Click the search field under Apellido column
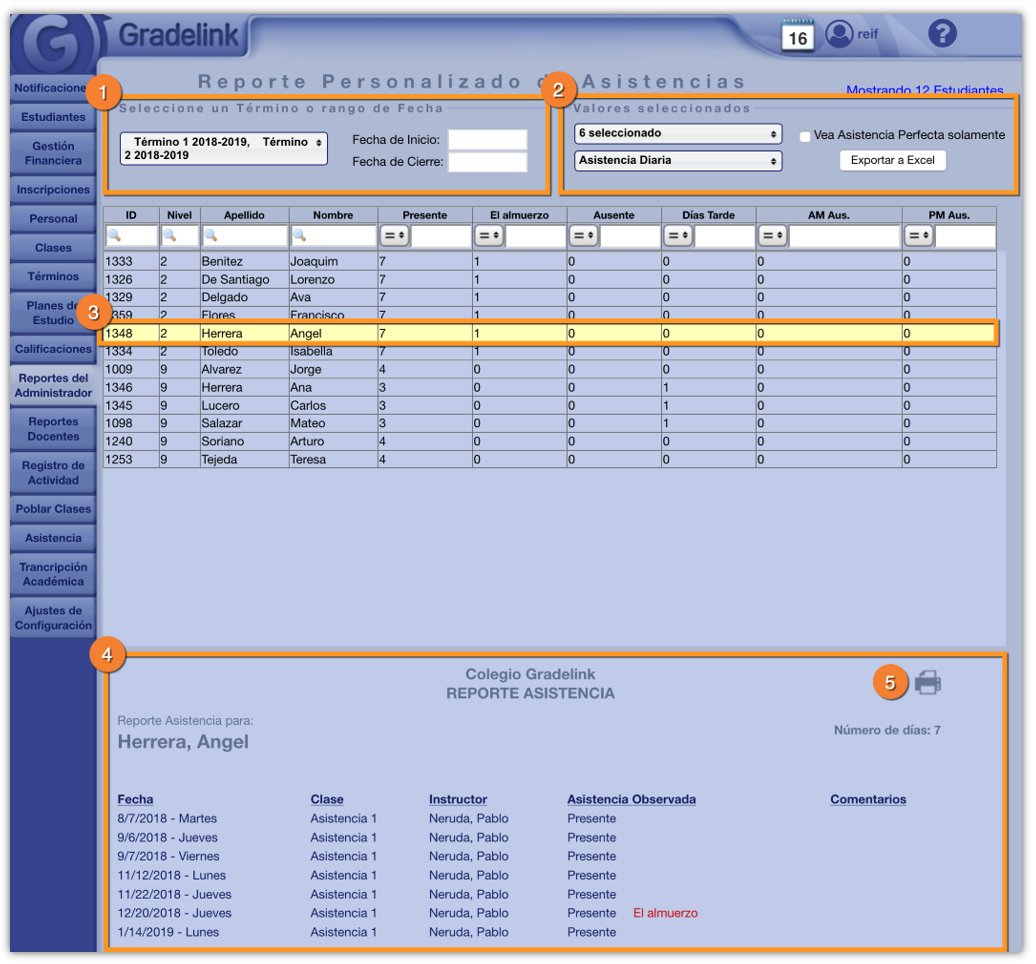The width and height of the screenshot is (1036, 964). point(244,236)
